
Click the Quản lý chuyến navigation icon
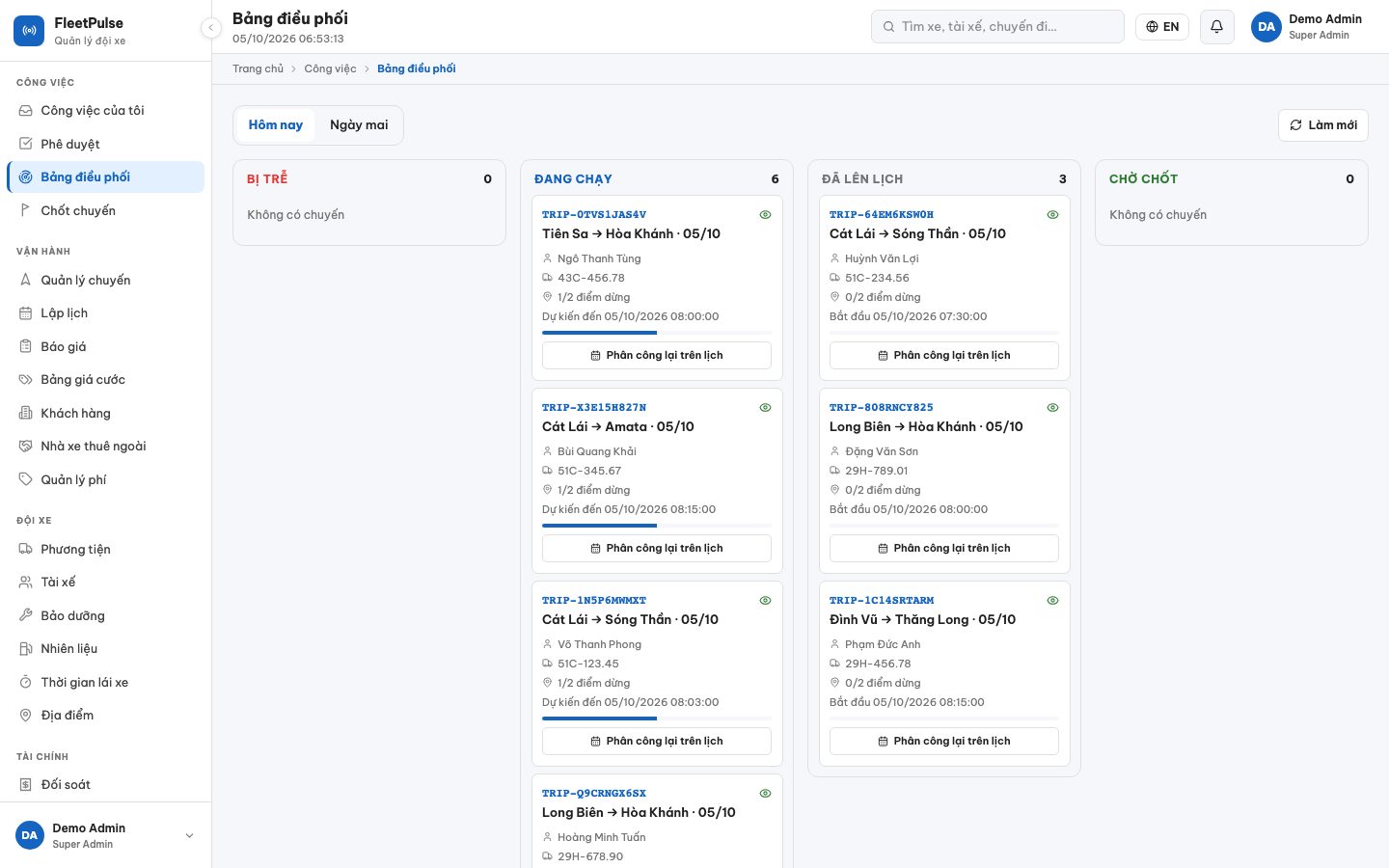[26, 280]
